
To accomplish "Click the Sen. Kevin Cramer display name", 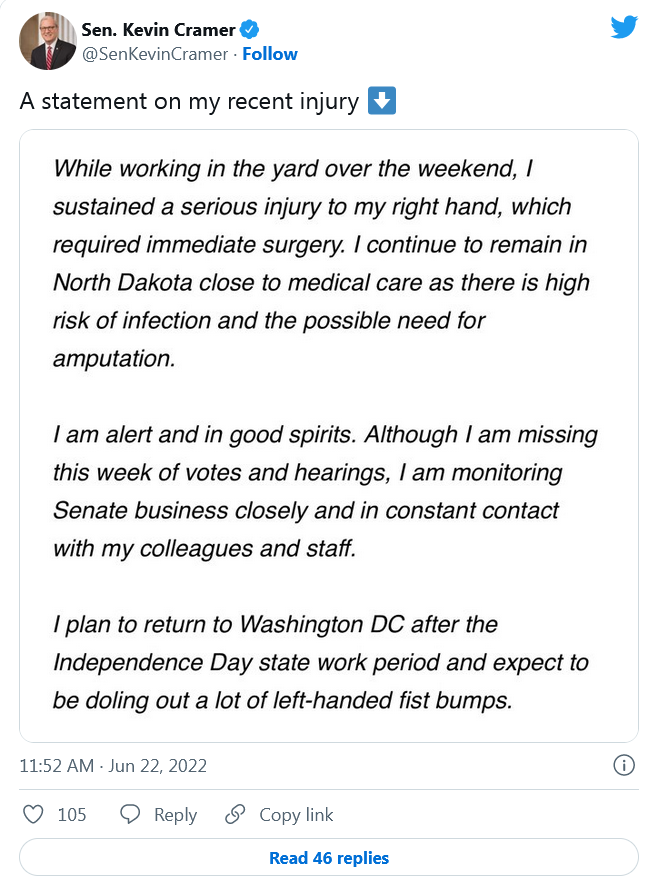I will 159,30.
